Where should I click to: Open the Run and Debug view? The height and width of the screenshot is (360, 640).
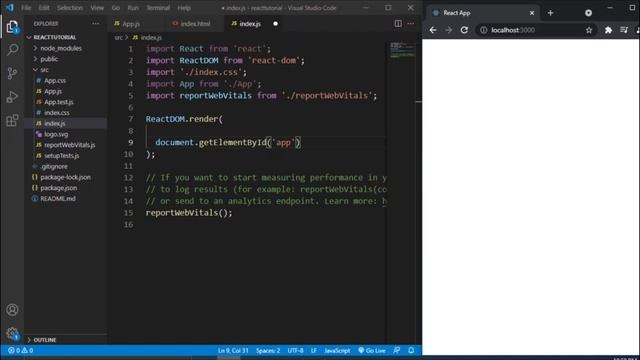pos(12,97)
